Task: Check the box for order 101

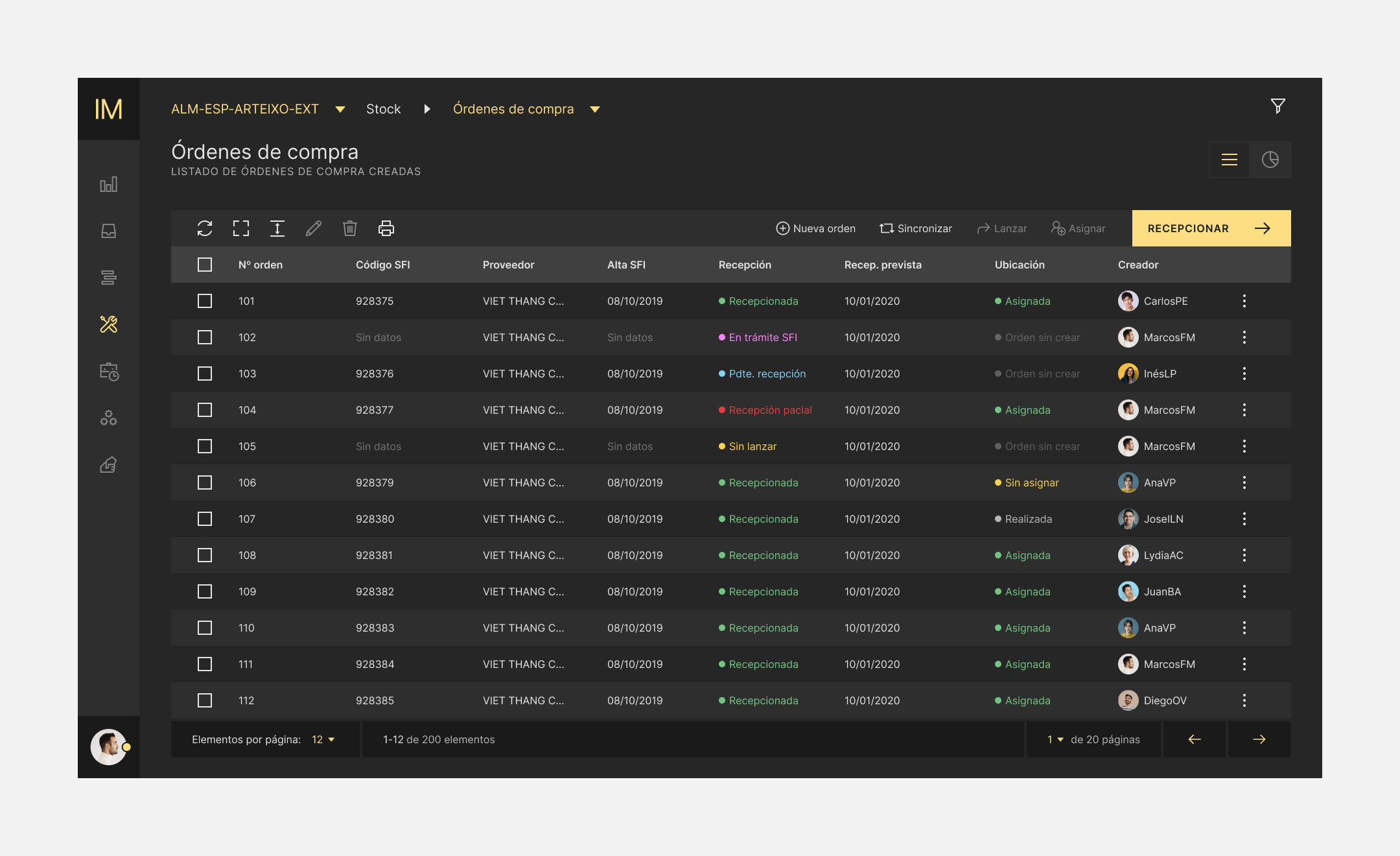Action: [x=205, y=301]
